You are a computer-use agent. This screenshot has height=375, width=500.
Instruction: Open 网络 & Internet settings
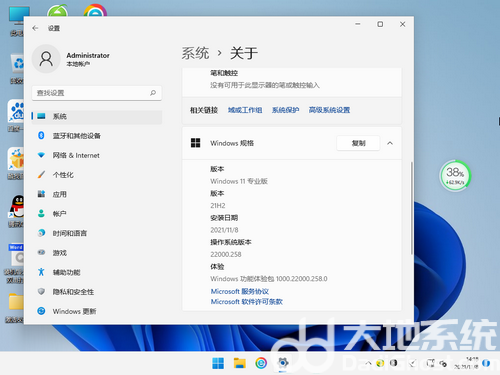coord(97,155)
